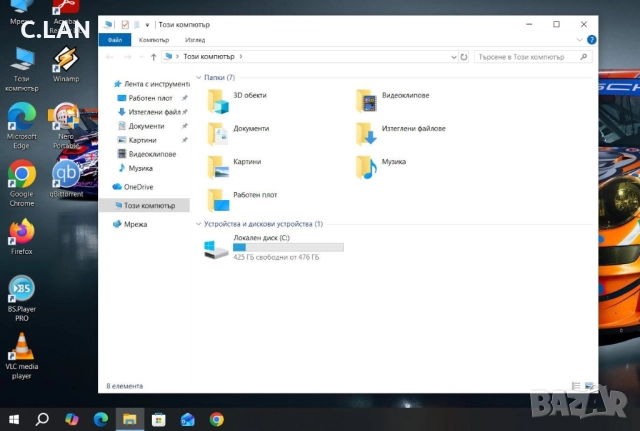Toggle properties checkmark in quick access toolbar
Viewport: 640px width, 431px height.
pyautogui.click(x=124, y=24)
